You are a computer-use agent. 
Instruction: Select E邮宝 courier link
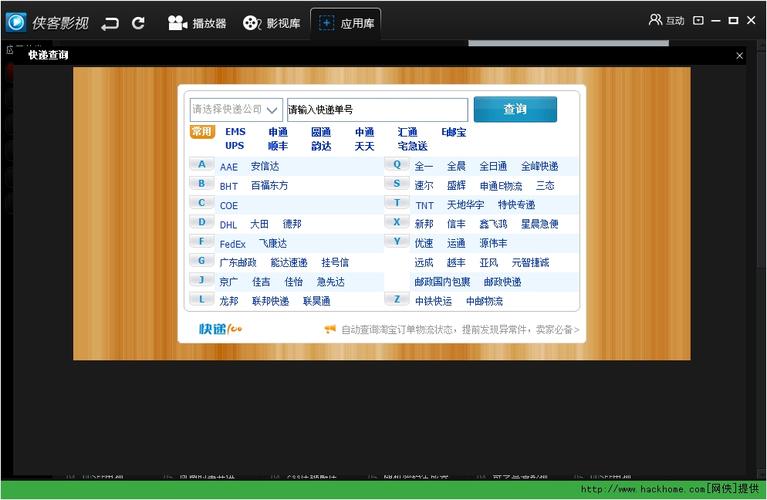(x=453, y=132)
